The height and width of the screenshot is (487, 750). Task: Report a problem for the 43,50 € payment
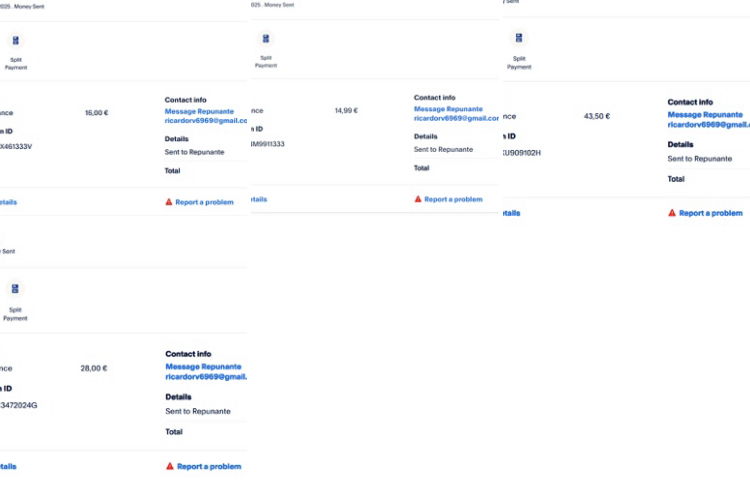(x=706, y=213)
